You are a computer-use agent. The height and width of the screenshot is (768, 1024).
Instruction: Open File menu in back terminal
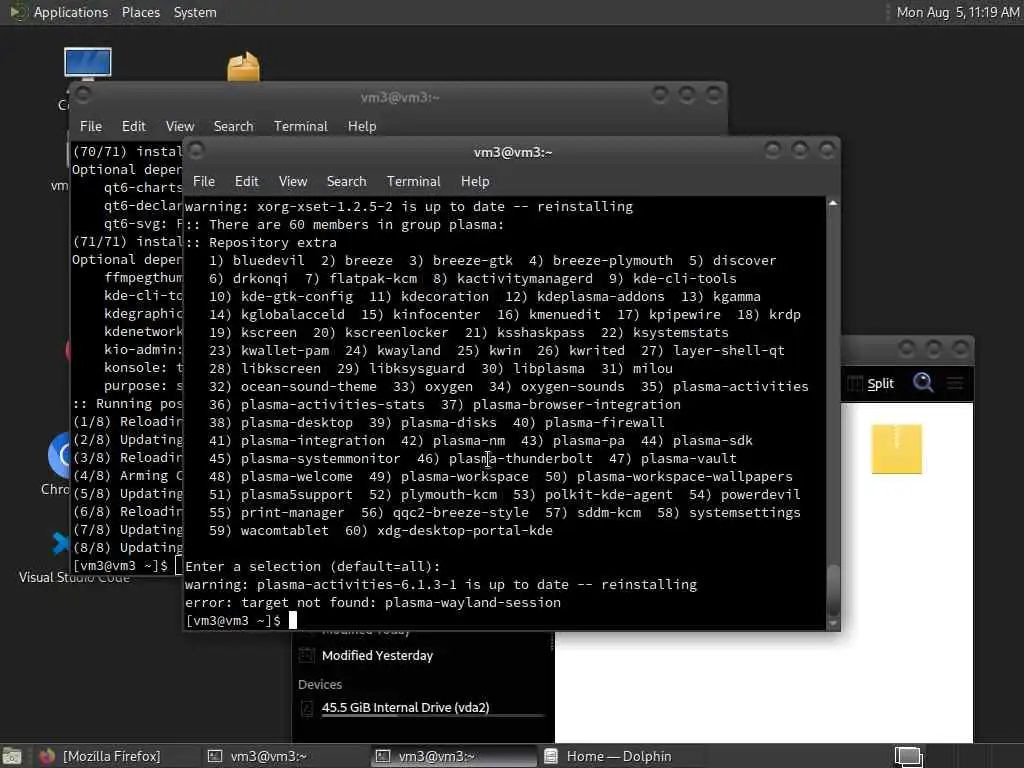91,126
